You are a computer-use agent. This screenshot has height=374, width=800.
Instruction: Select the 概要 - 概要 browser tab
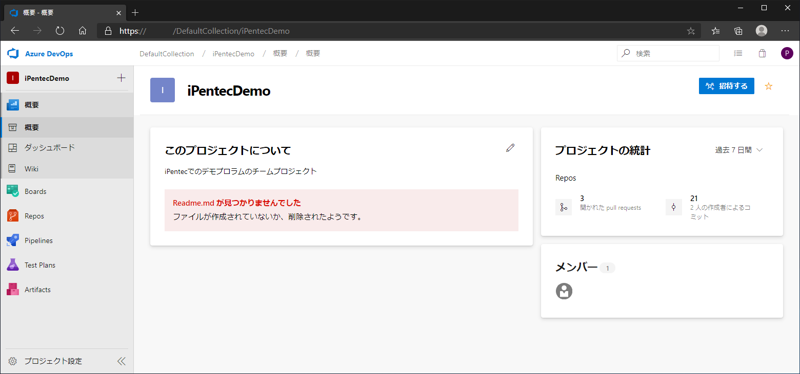pyautogui.click(x=64, y=12)
